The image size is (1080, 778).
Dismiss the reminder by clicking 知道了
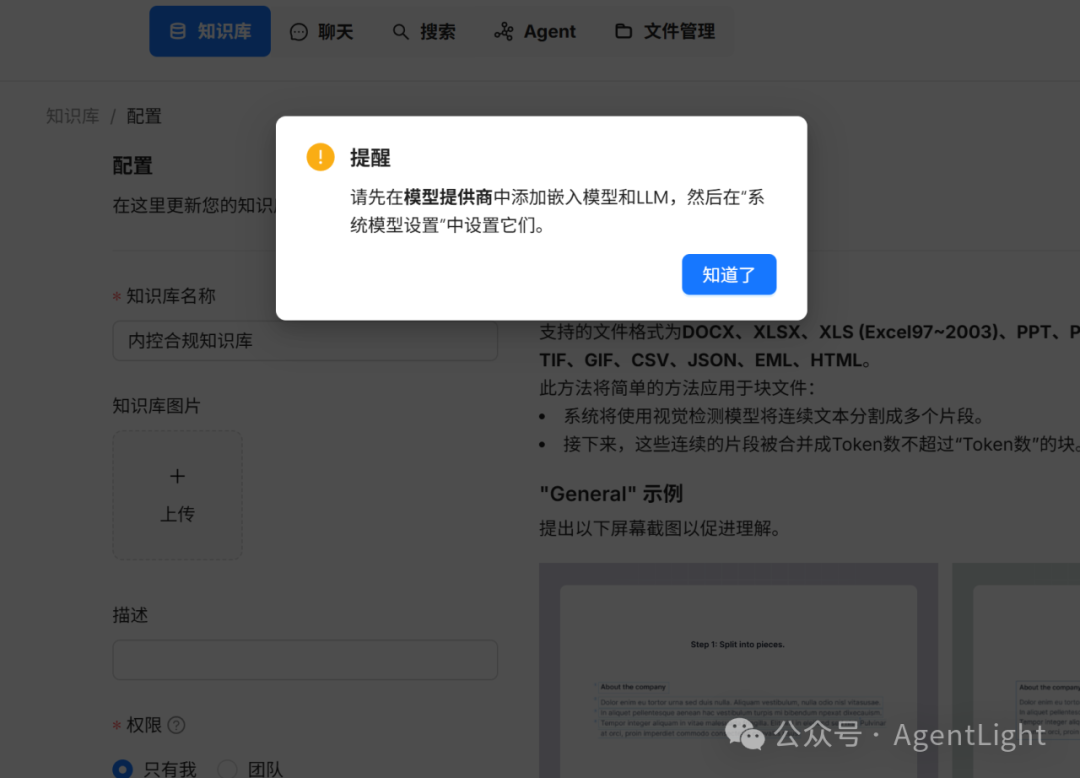coord(729,274)
